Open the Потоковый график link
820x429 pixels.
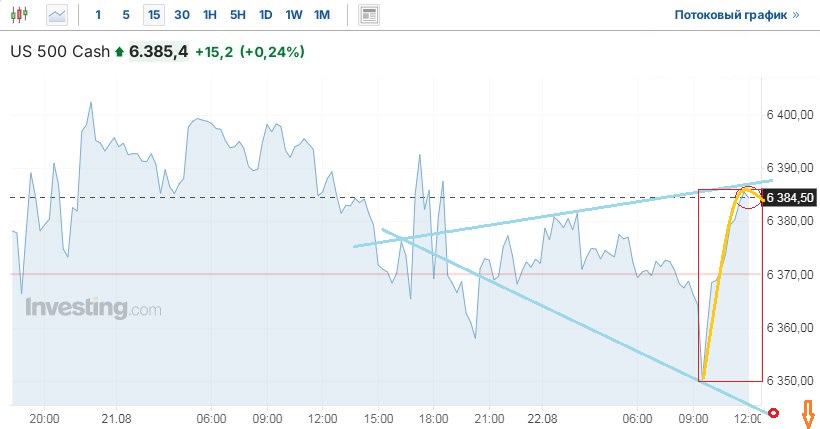pyautogui.click(x=737, y=15)
